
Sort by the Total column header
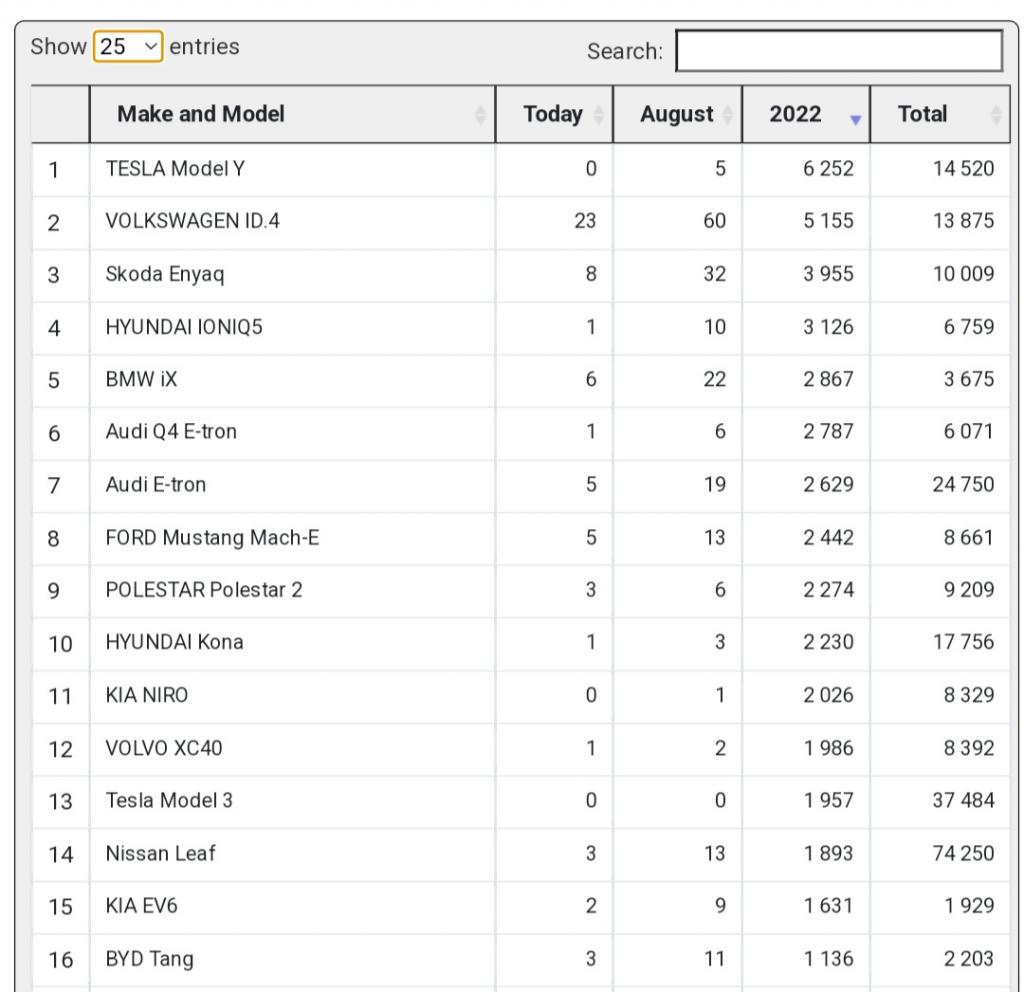[x=922, y=114]
